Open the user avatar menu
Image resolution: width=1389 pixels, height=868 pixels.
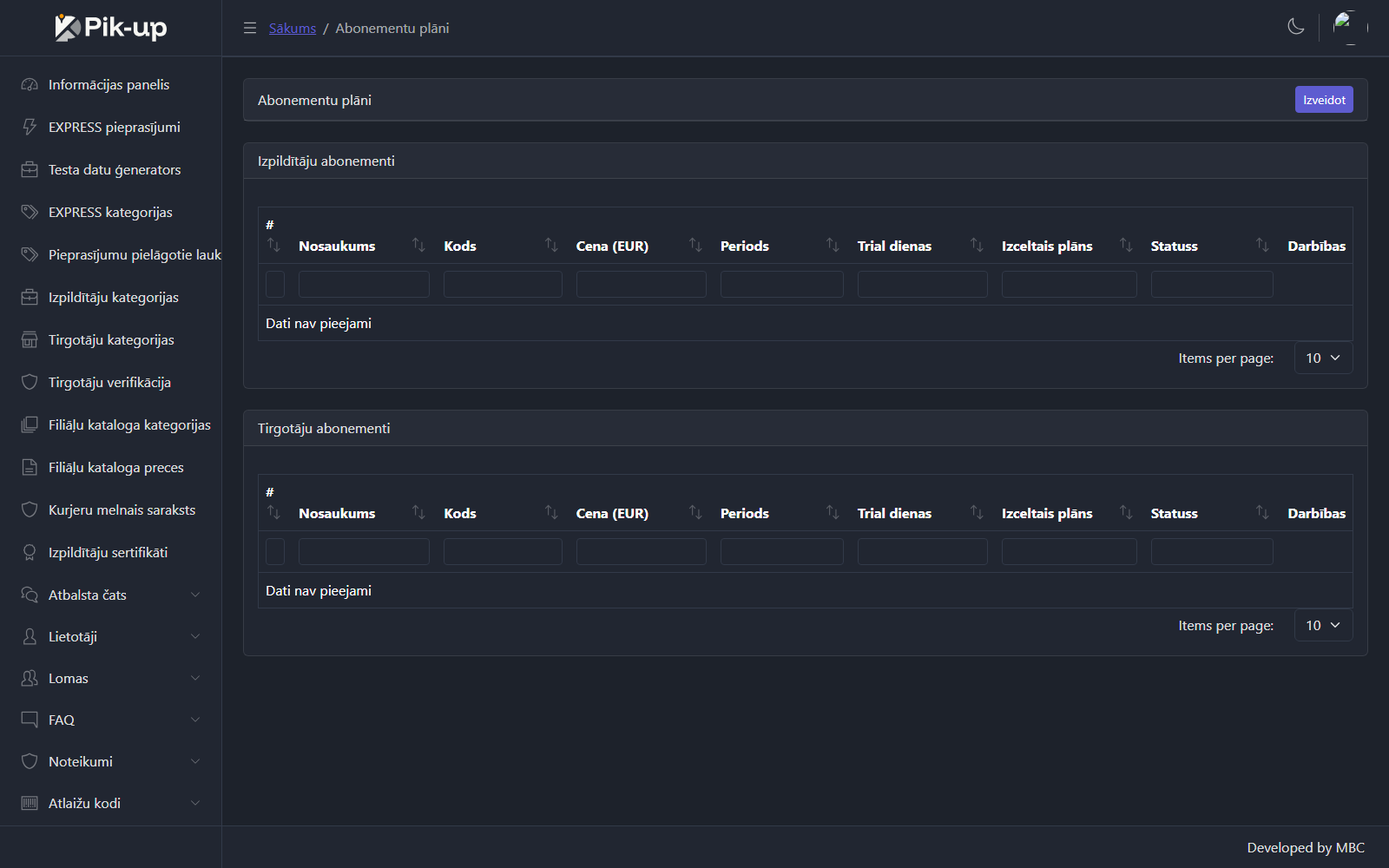click(1350, 28)
